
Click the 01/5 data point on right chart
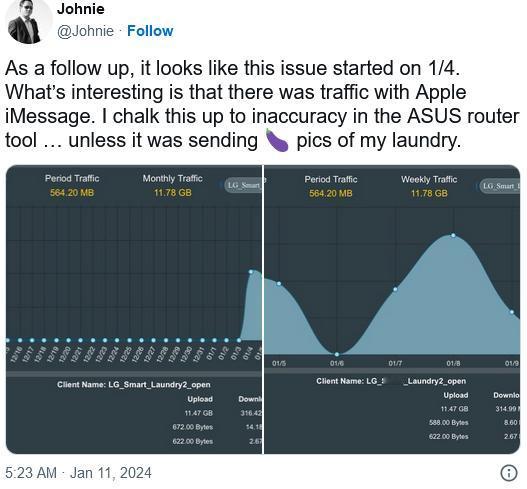click(279, 284)
